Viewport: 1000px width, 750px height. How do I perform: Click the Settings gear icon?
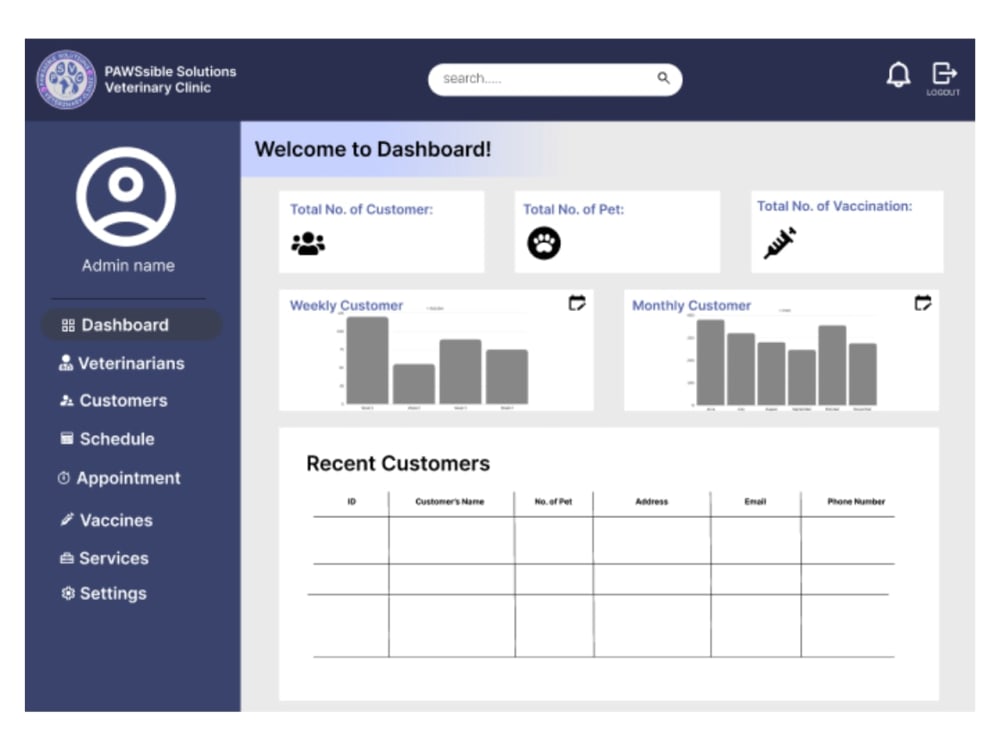pyautogui.click(x=68, y=593)
